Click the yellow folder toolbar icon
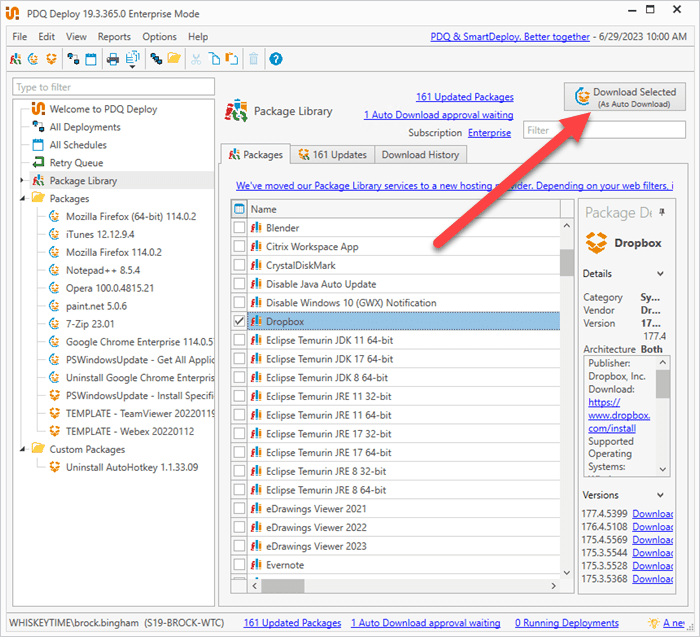Viewport: 700px width, 637px height. tap(174, 58)
